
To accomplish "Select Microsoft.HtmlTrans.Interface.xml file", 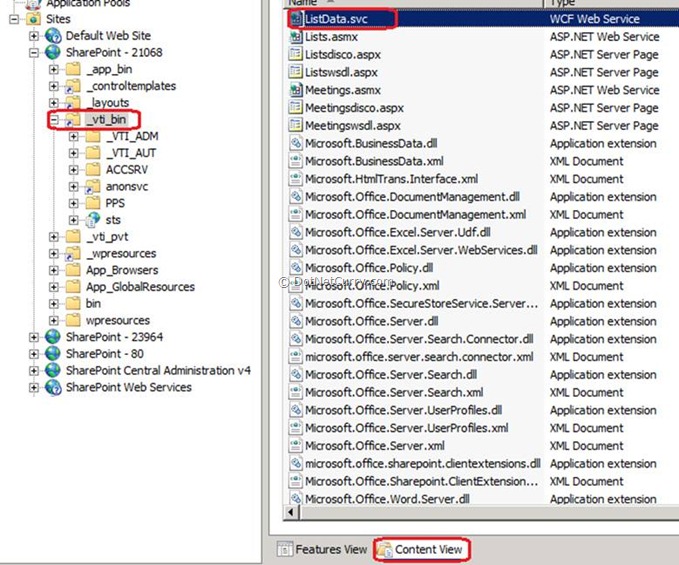I will coord(391,179).
